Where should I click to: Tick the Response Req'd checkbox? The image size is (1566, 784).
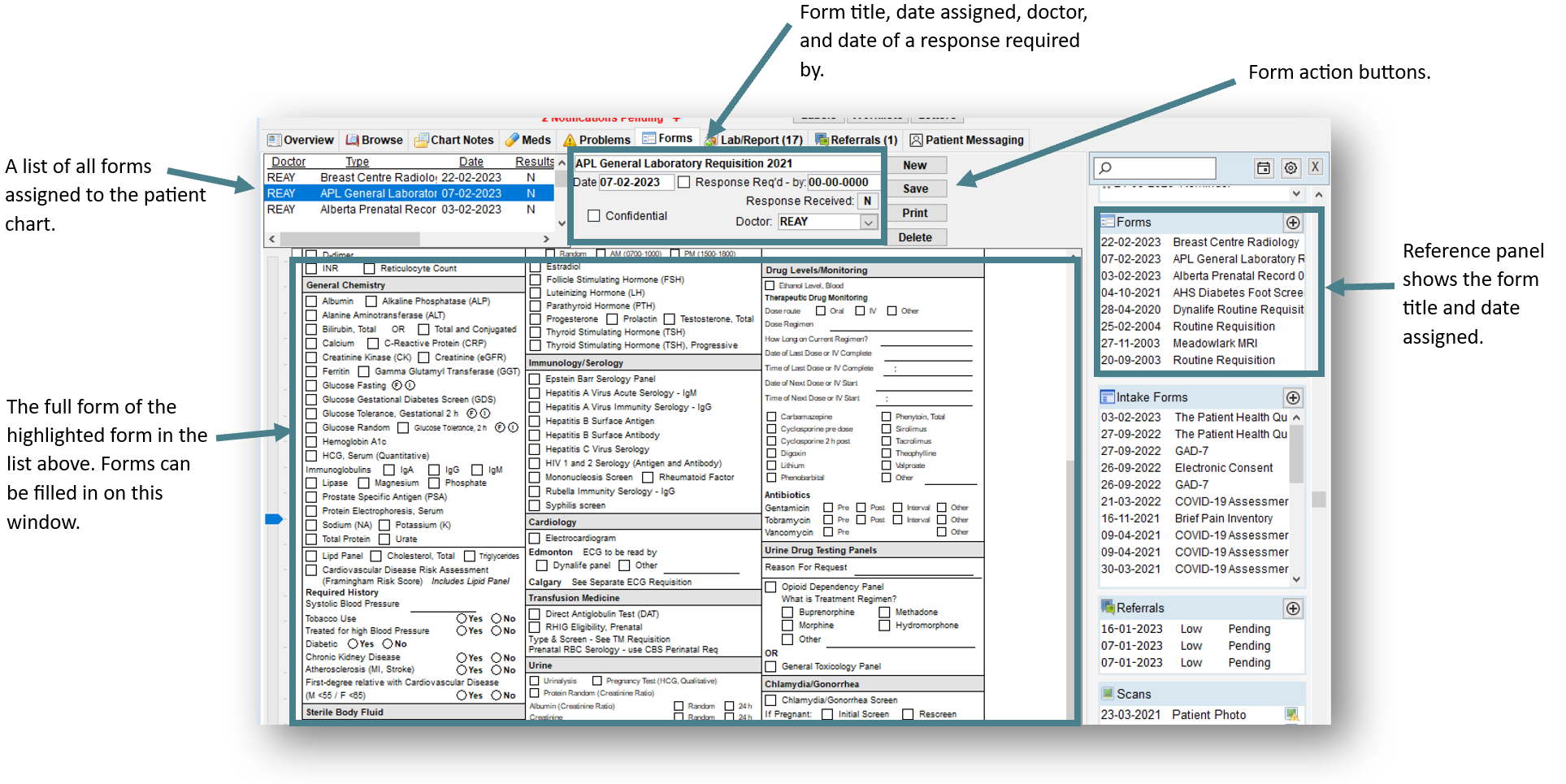point(684,183)
